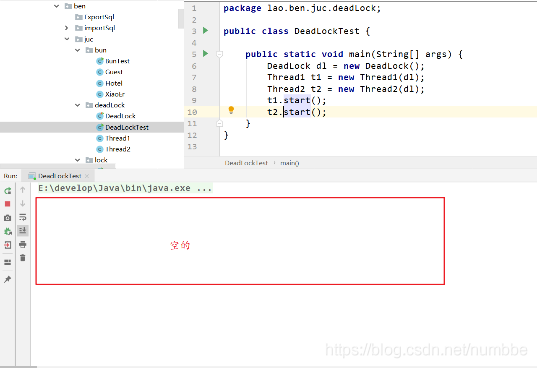Click the Print console output icon
Screen dimensions: 537x368
point(23,244)
